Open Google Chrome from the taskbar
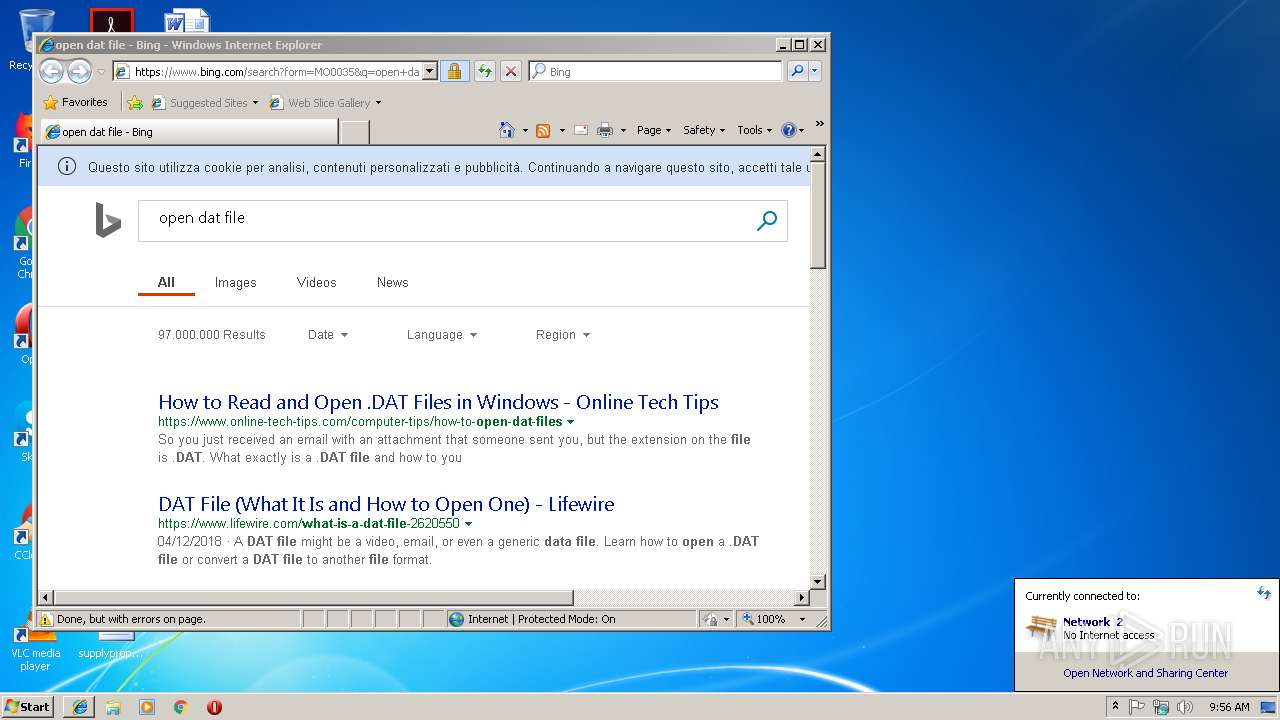Screen dimensions: 1280x720 point(181,707)
